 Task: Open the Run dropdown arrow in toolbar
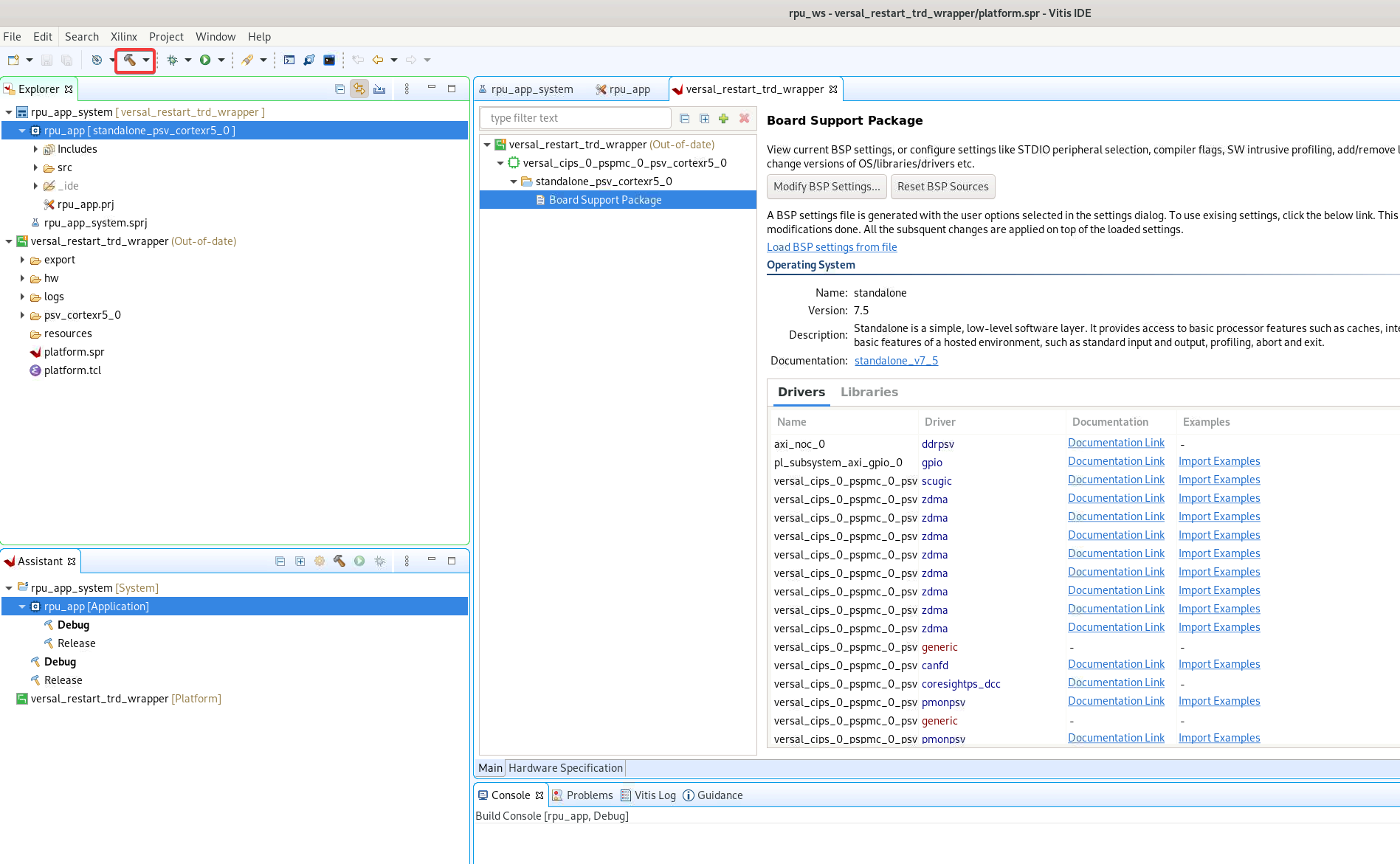(x=221, y=60)
